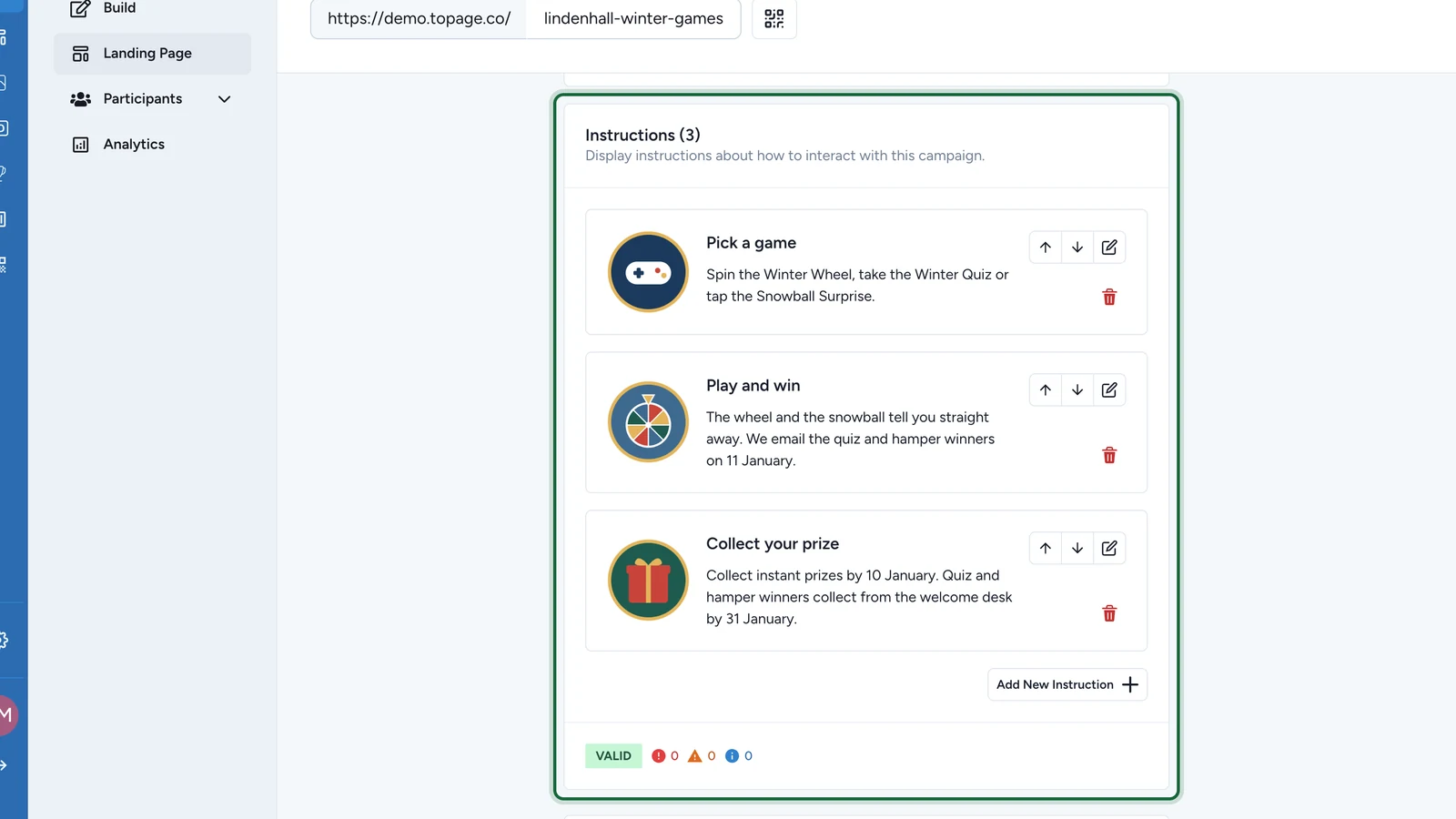
Task: Move 'Collect your prize' instruction up
Action: [1046, 549]
